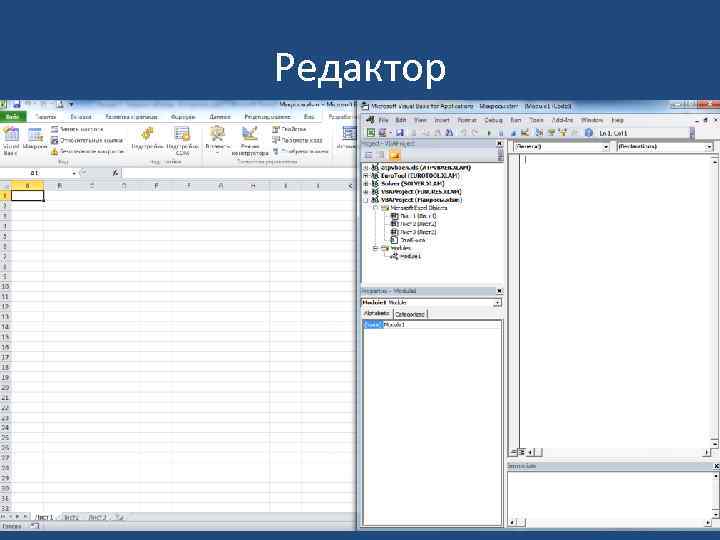The height and width of the screenshot is (540, 720).
Task: Click column H header in Excel sheet
Action: 253,186
